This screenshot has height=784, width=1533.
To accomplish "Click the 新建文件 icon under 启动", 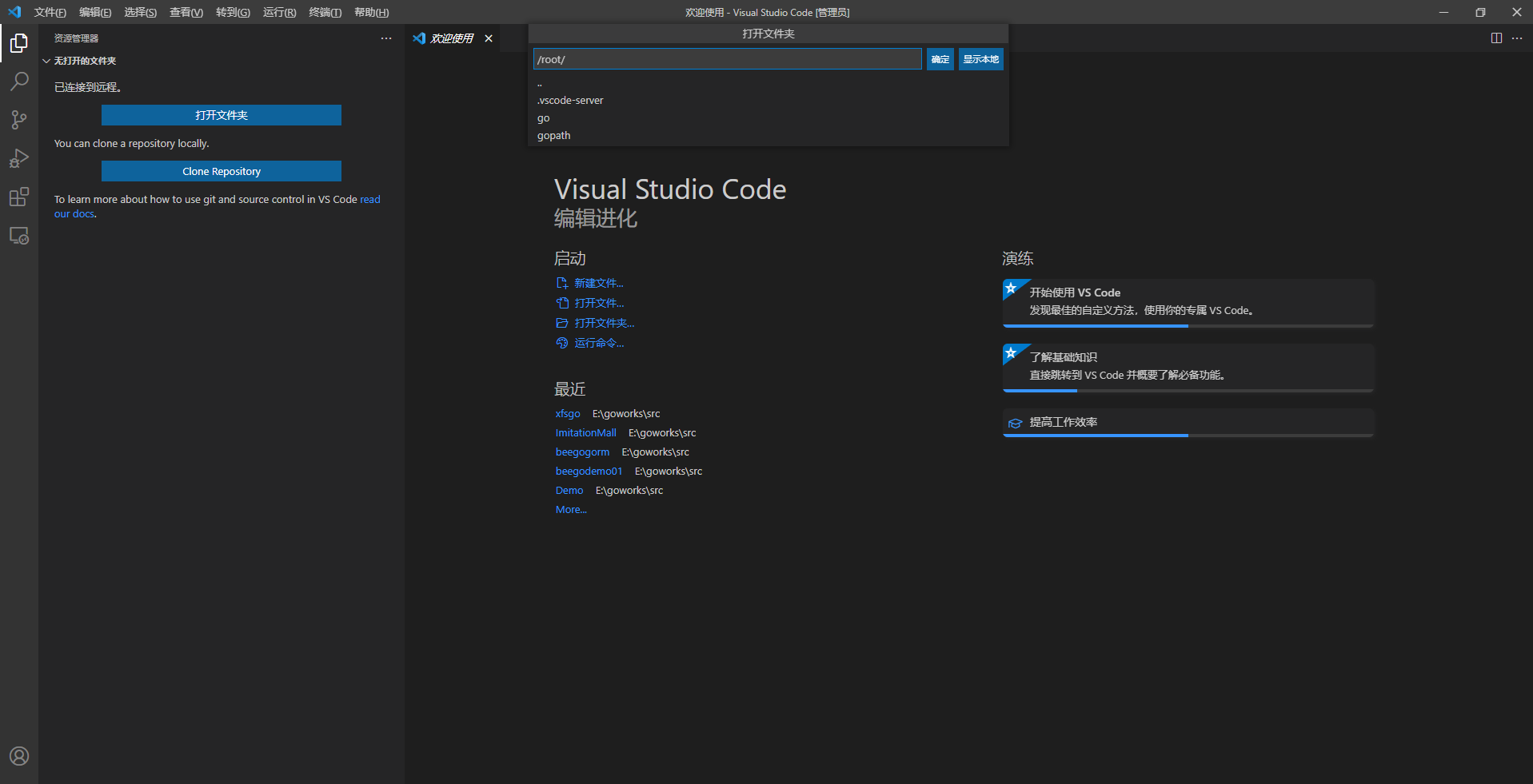I will 562,283.
